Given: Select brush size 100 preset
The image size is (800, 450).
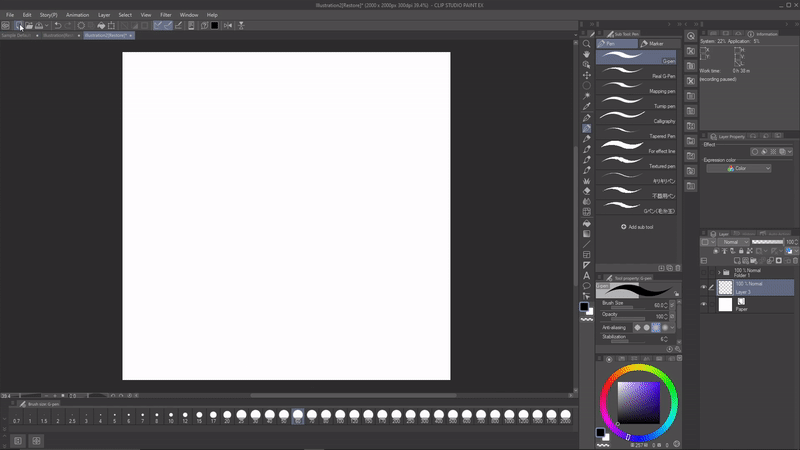Looking at the screenshot, I should (x=340, y=416).
